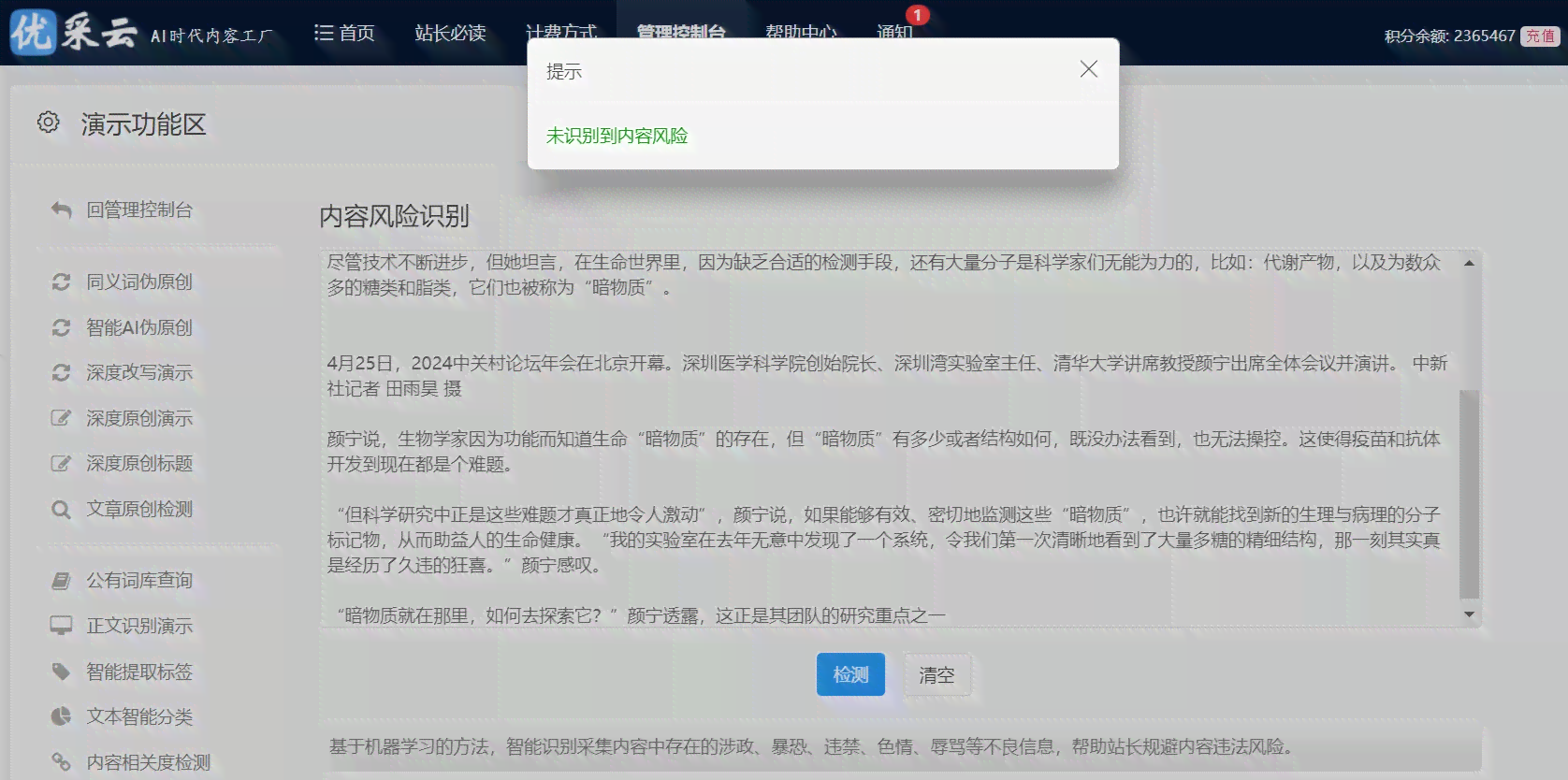Open the 通知 menu item
Image resolution: width=1568 pixels, height=780 pixels.
(894, 32)
